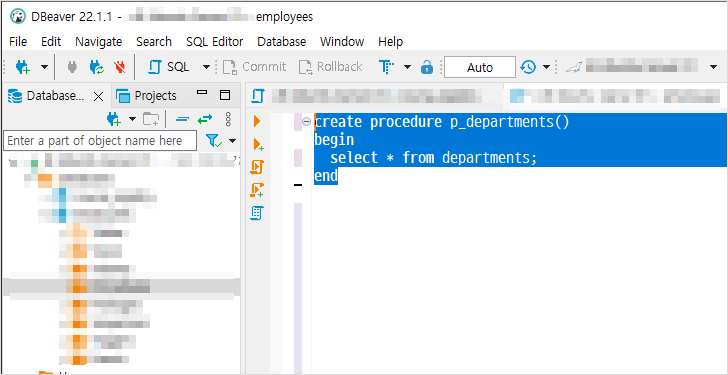Image resolution: width=728 pixels, height=375 pixels.
Task: Open the Search menu
Action: pos(154,42)
